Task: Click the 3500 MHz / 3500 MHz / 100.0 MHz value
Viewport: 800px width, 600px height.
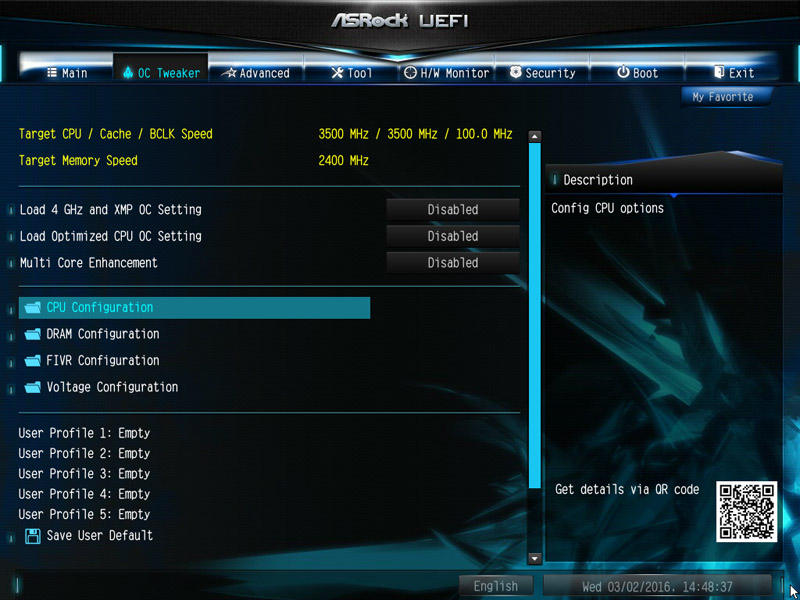Action: coord(415,134)
